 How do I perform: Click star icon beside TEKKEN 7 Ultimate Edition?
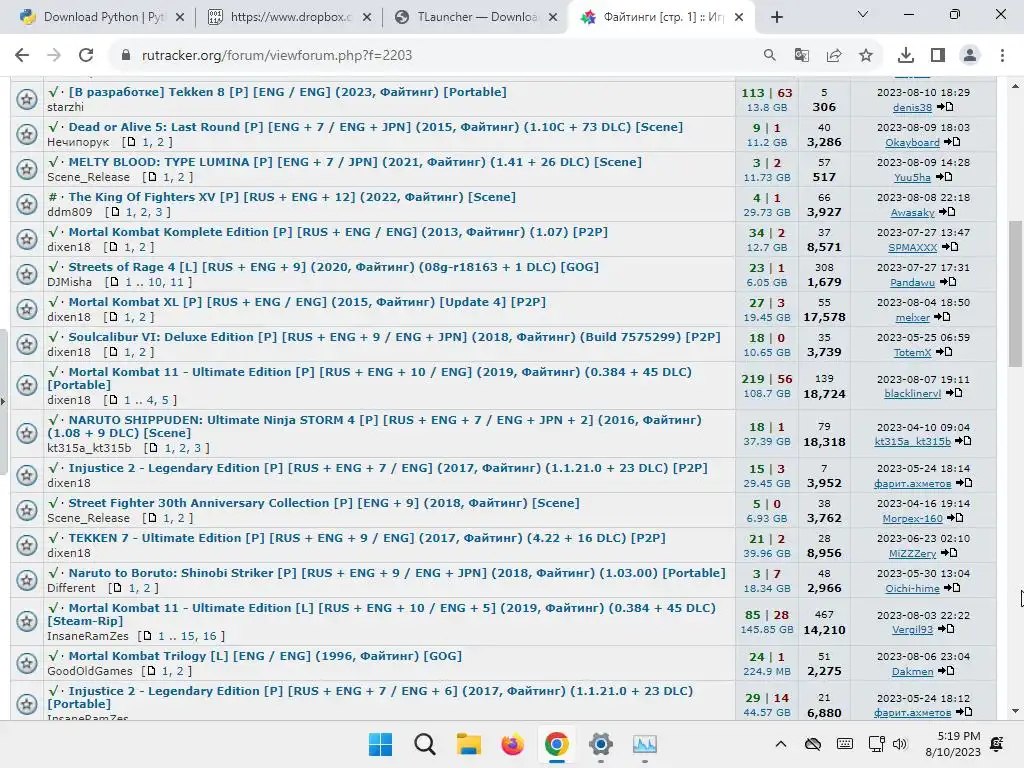click(x=27, y=545)
